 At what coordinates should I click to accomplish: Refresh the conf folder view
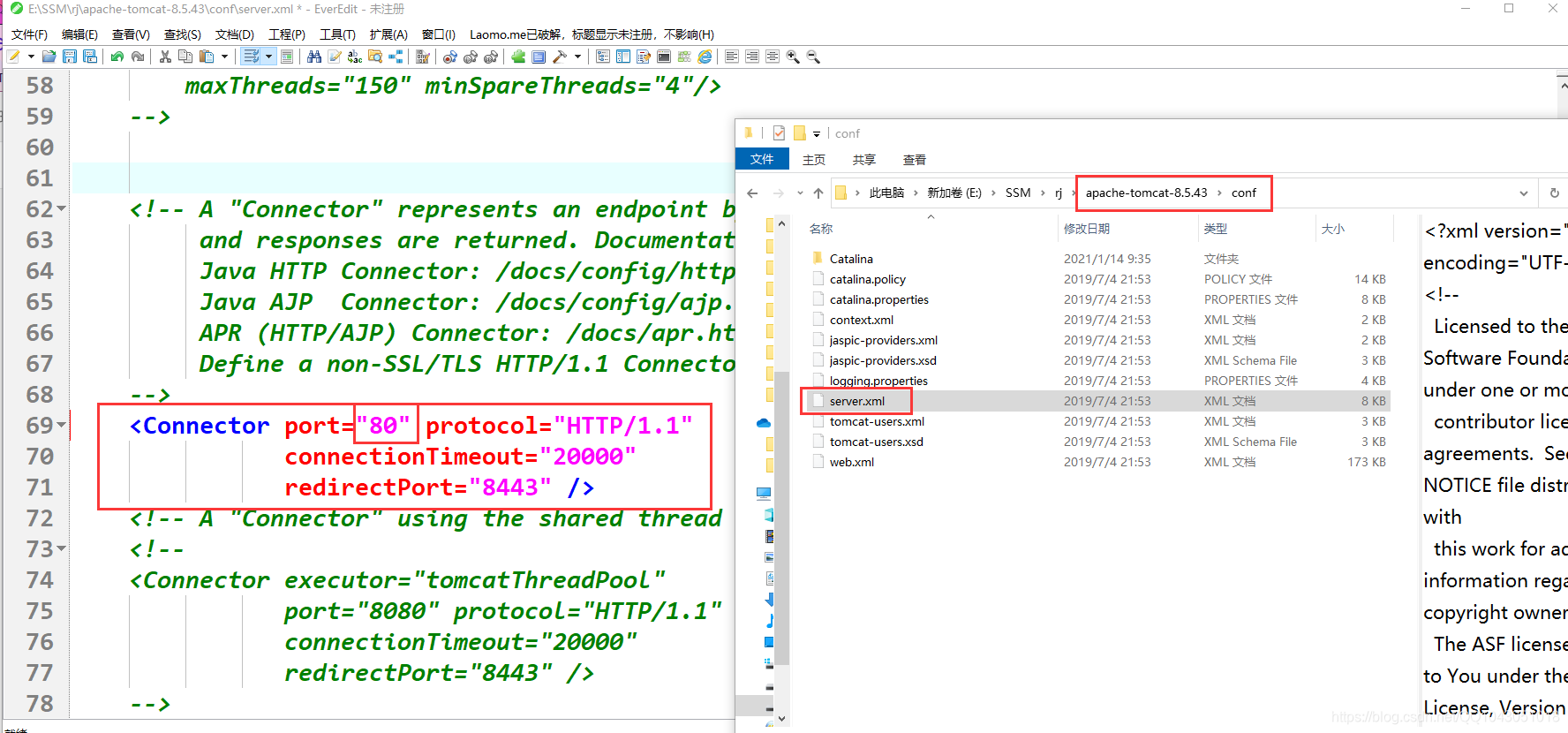(x=1555, y=193)
